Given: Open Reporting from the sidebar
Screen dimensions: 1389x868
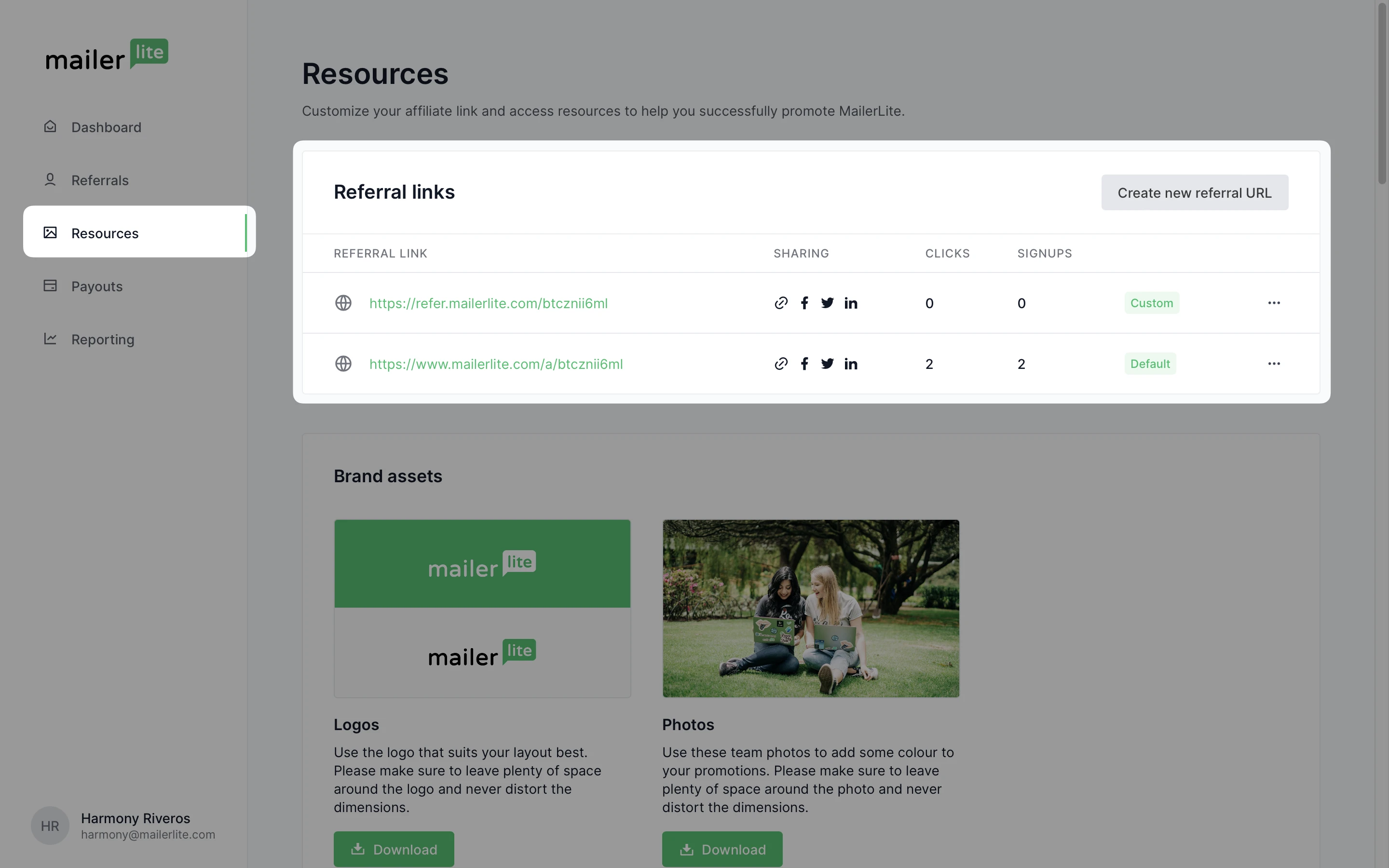Looking at the screenshot, I should point(102,339).
